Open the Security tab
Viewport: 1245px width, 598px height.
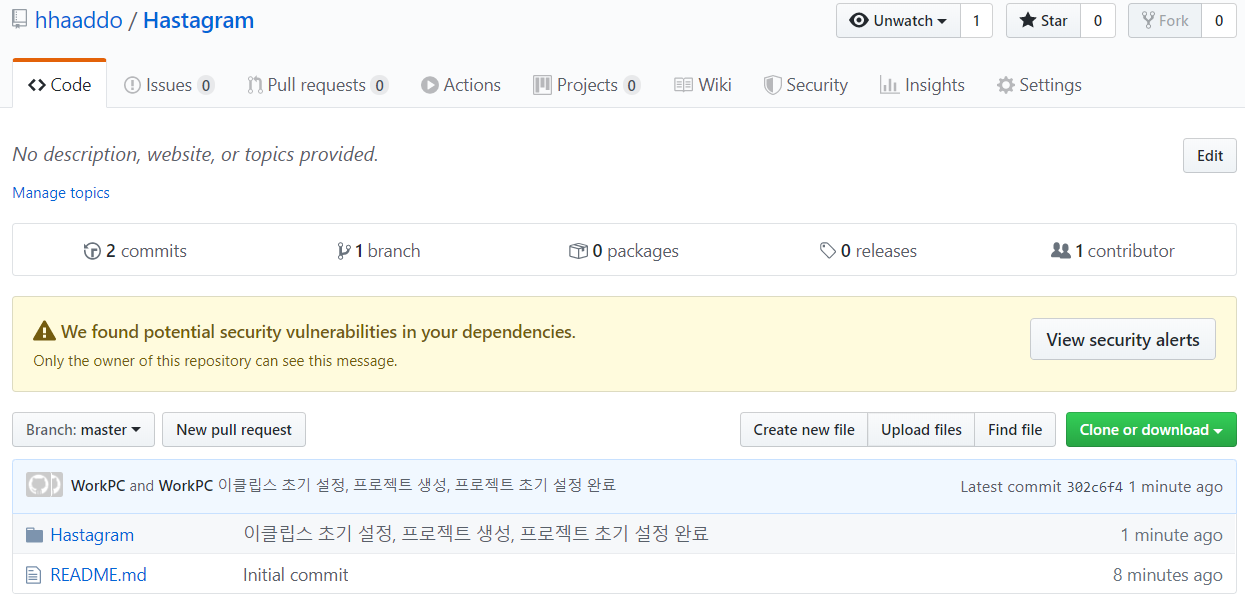tap(806, 85)
